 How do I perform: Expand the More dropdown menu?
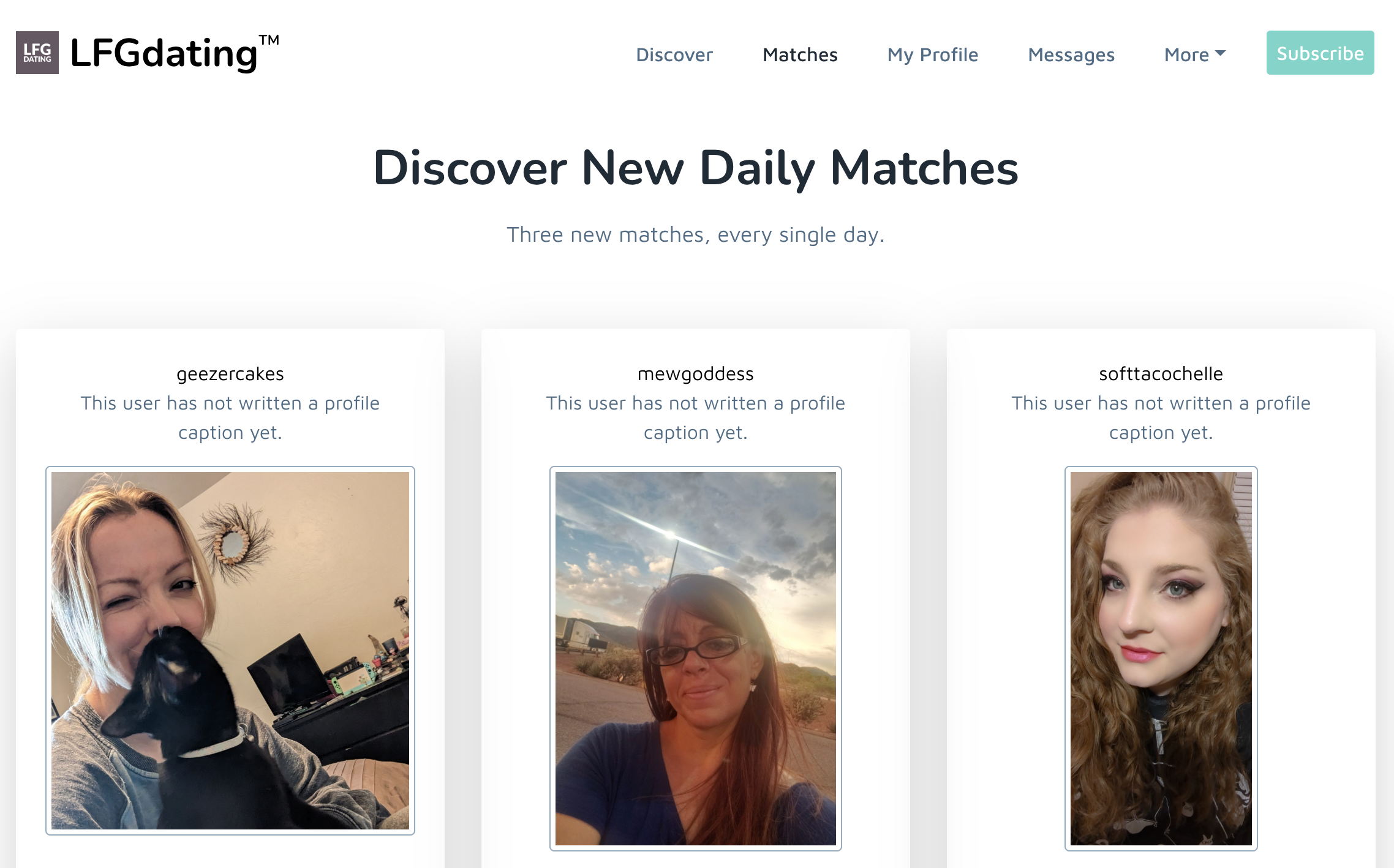1195,54
